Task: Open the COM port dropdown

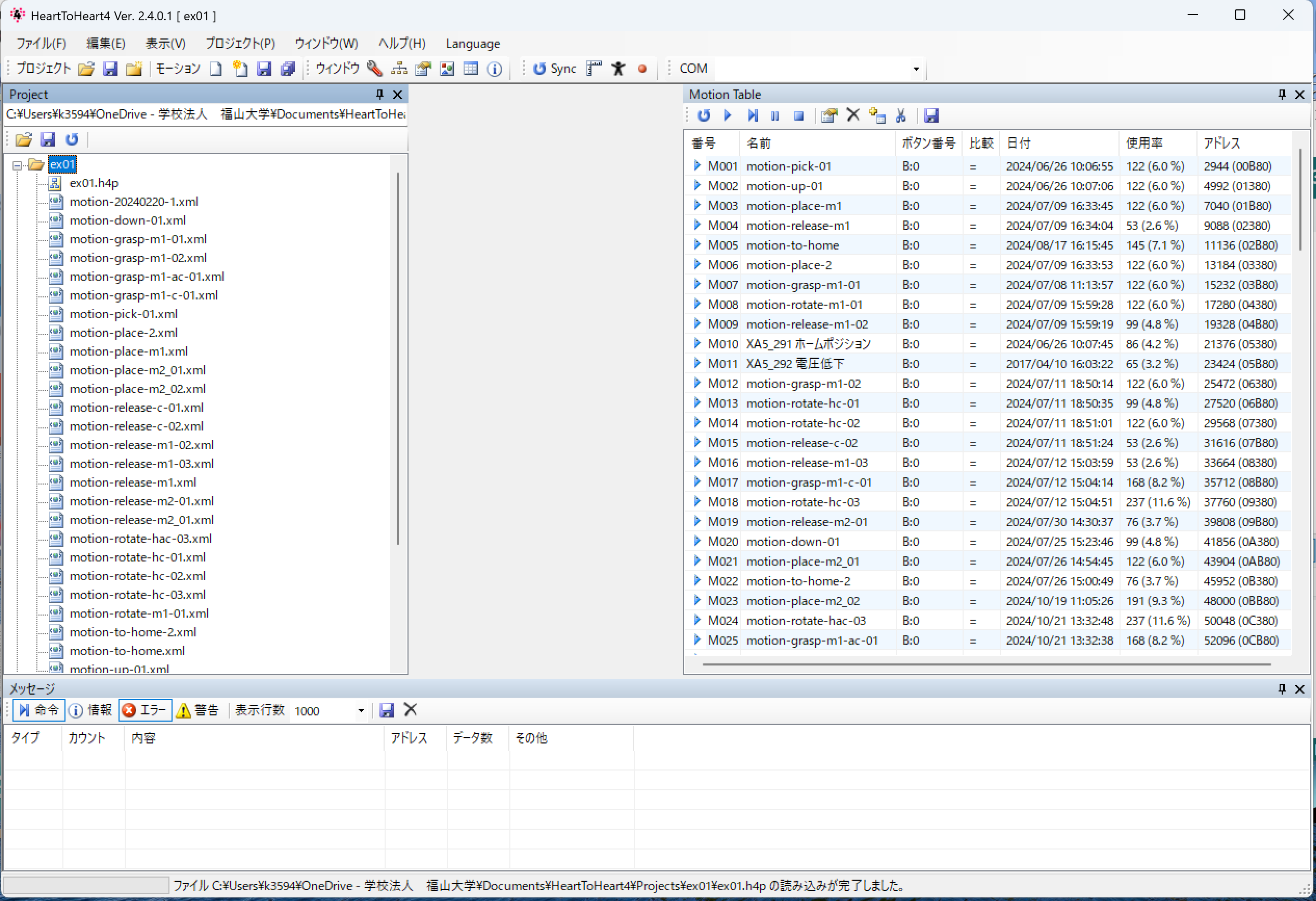Action: click(916, 69)
